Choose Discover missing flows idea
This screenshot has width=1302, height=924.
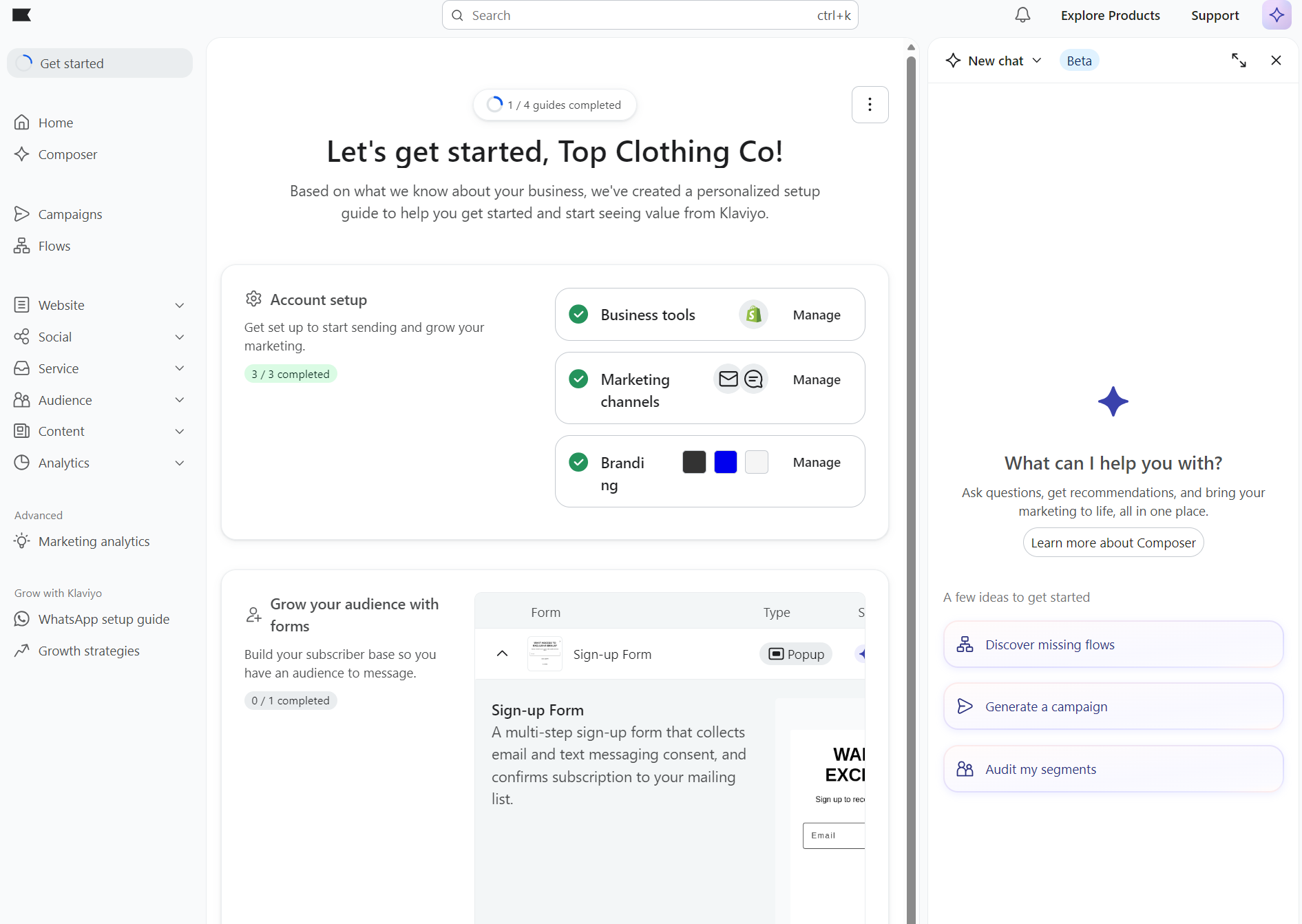point(1113,644)
